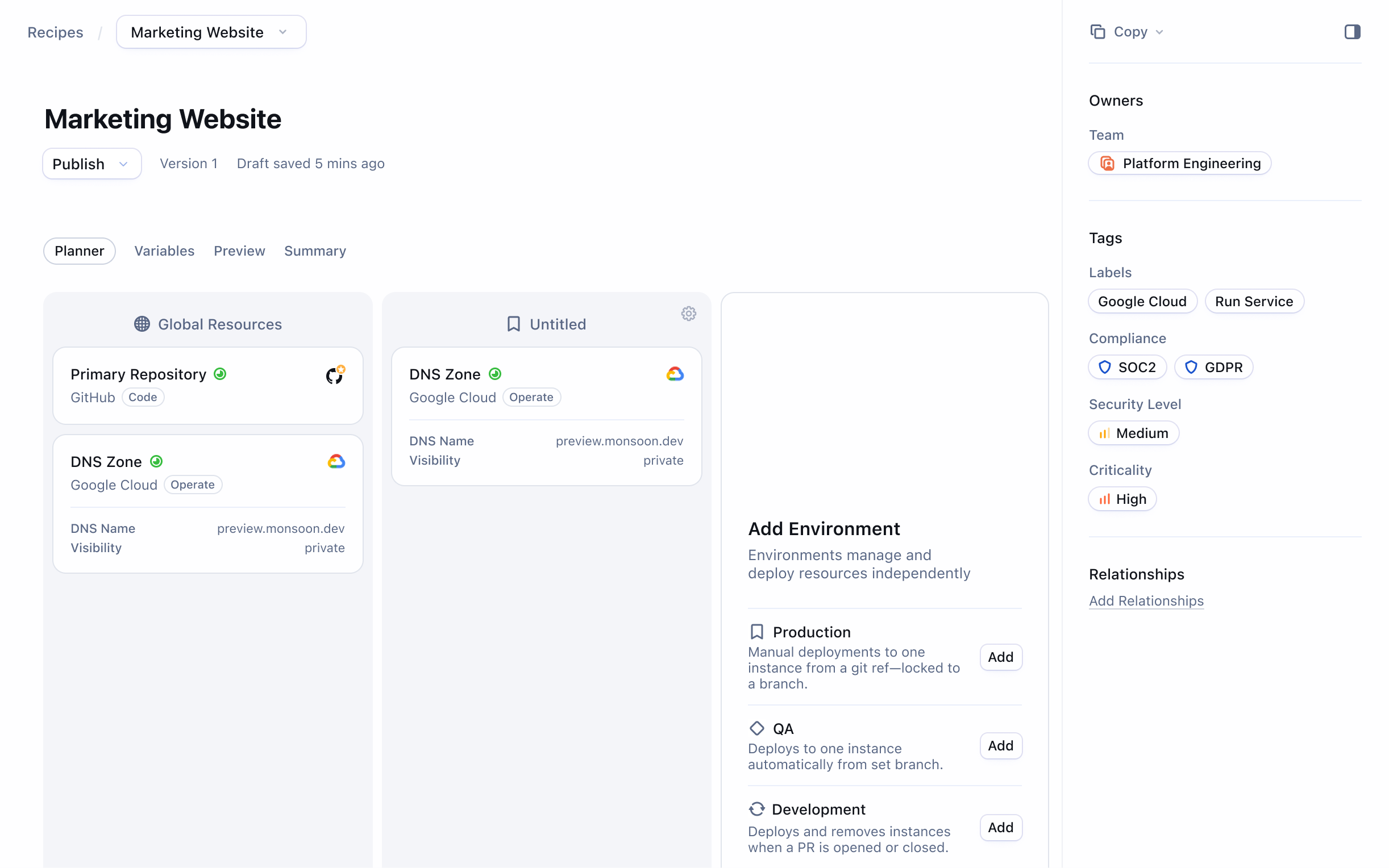Click Operate badge on Untitled DNS Zone
This screenshot has width=1389, height=868.
point(531,397)
